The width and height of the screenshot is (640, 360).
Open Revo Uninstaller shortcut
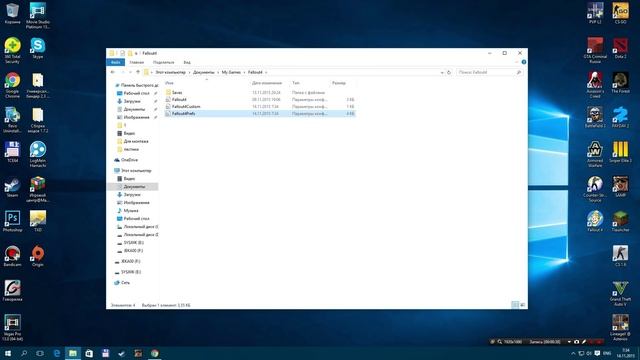click(12, 120)
